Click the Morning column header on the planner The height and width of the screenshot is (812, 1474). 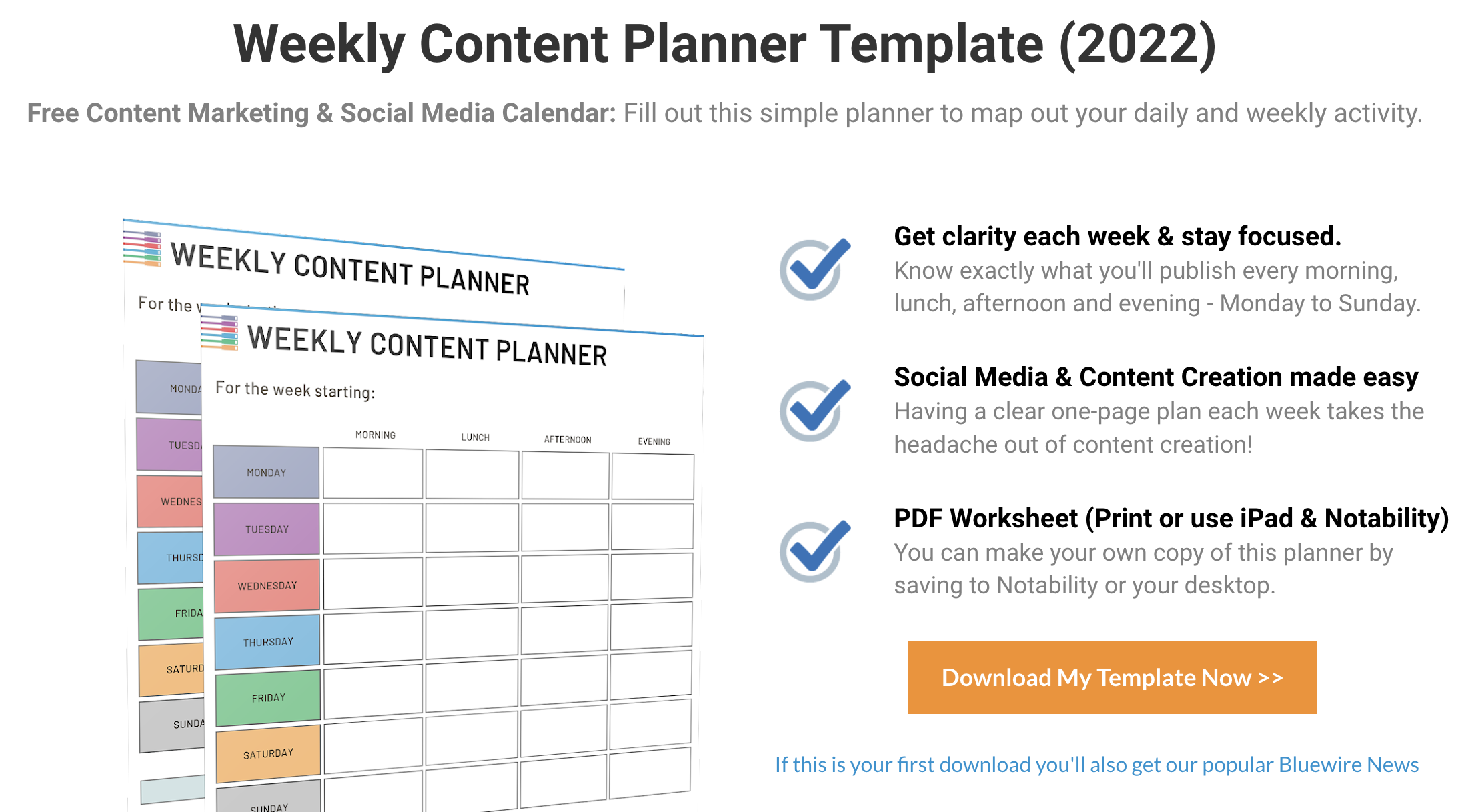coord(375,435)
